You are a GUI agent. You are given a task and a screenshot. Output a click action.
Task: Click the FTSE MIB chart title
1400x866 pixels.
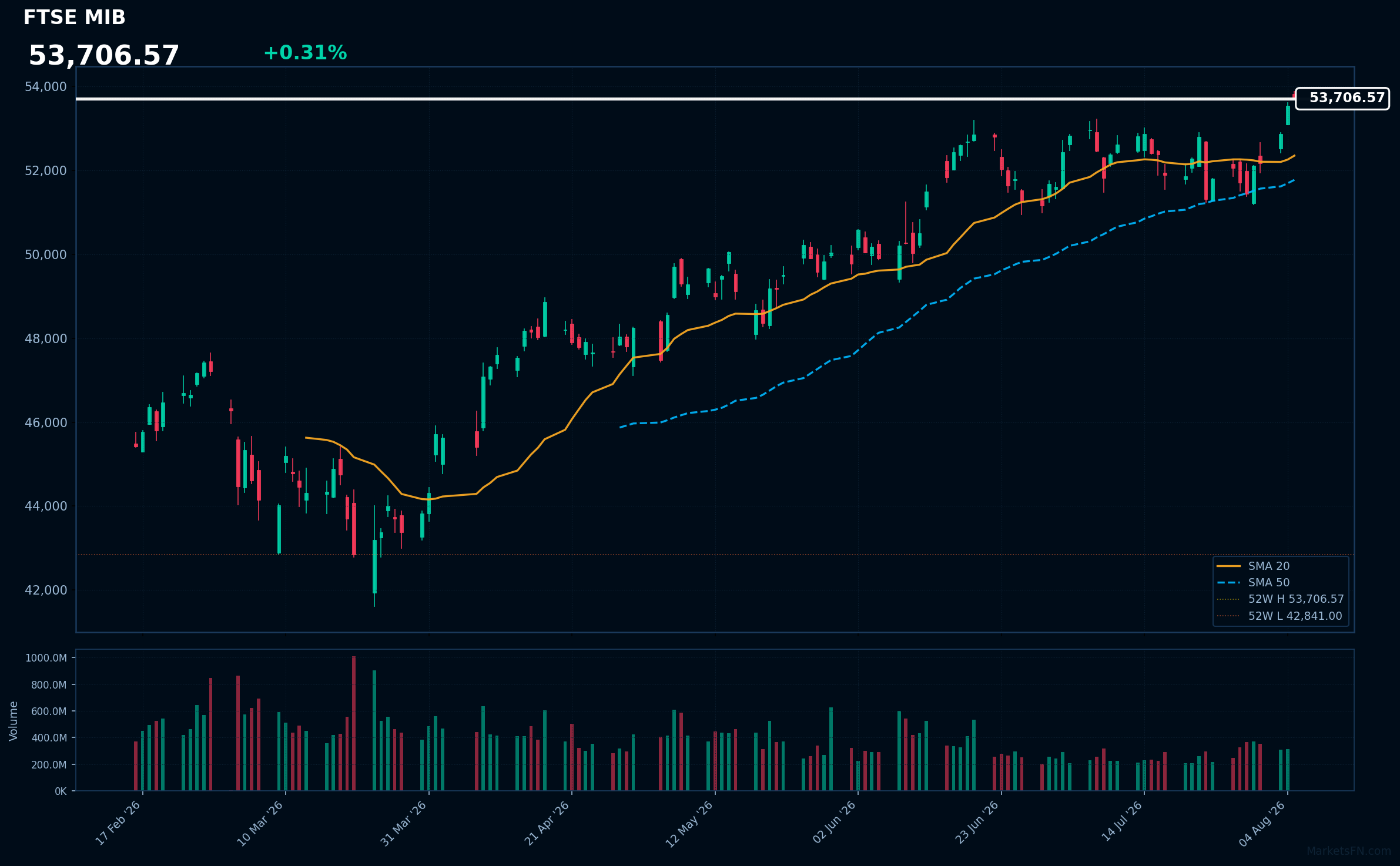74,18
